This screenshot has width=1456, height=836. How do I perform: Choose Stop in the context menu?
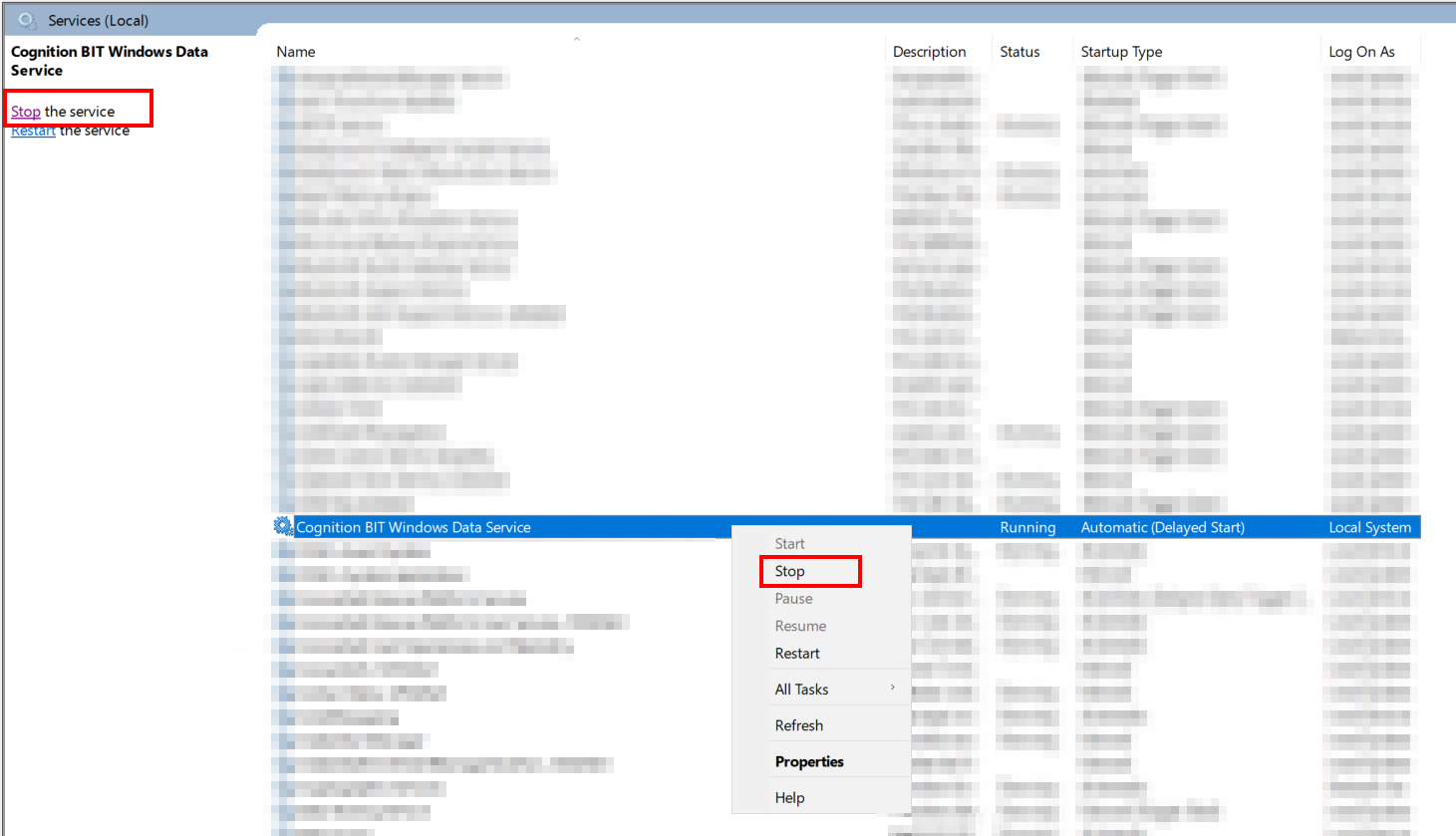pyautogui.click(x=789, y=571)
